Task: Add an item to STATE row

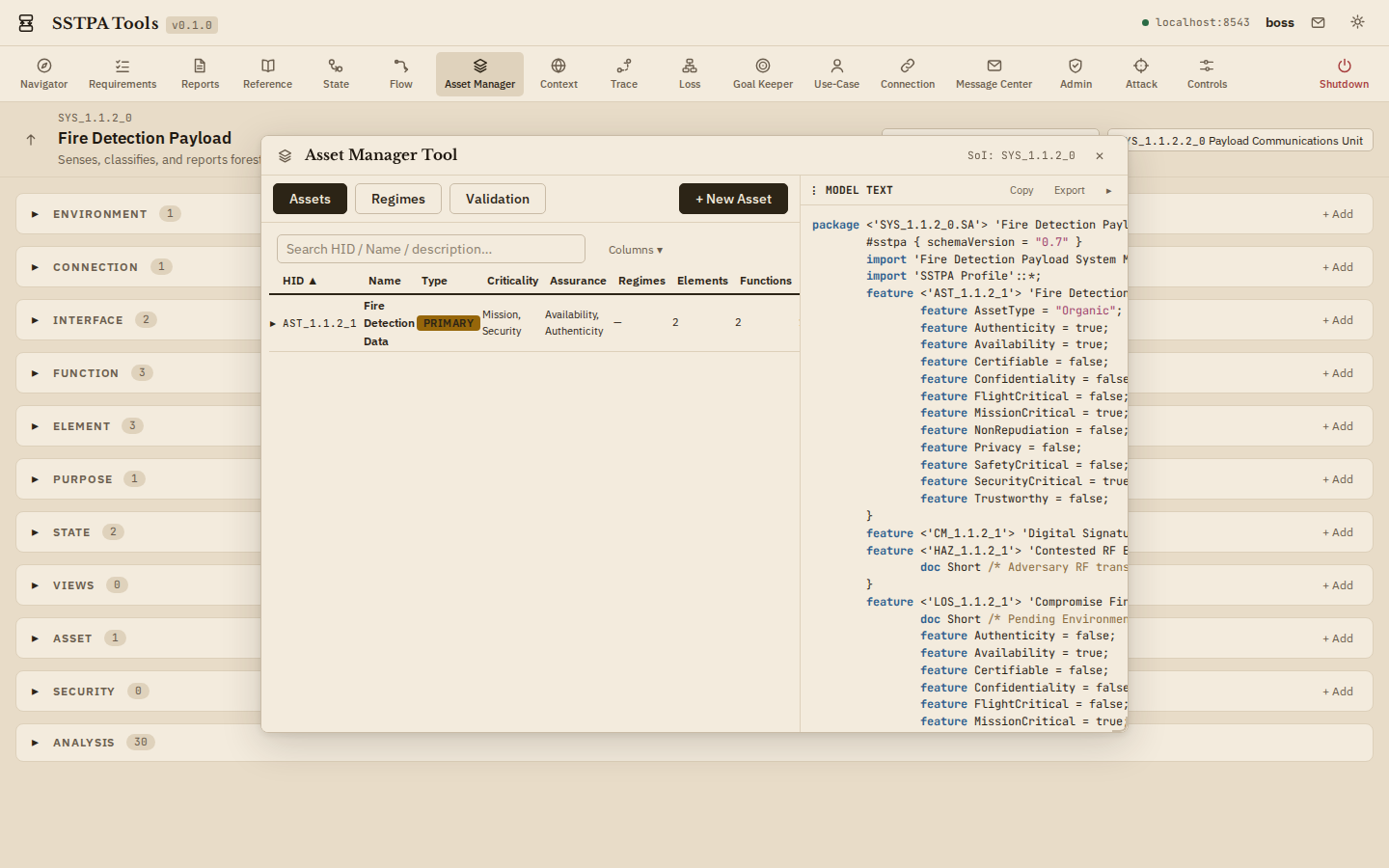Action: point(1338,532)
